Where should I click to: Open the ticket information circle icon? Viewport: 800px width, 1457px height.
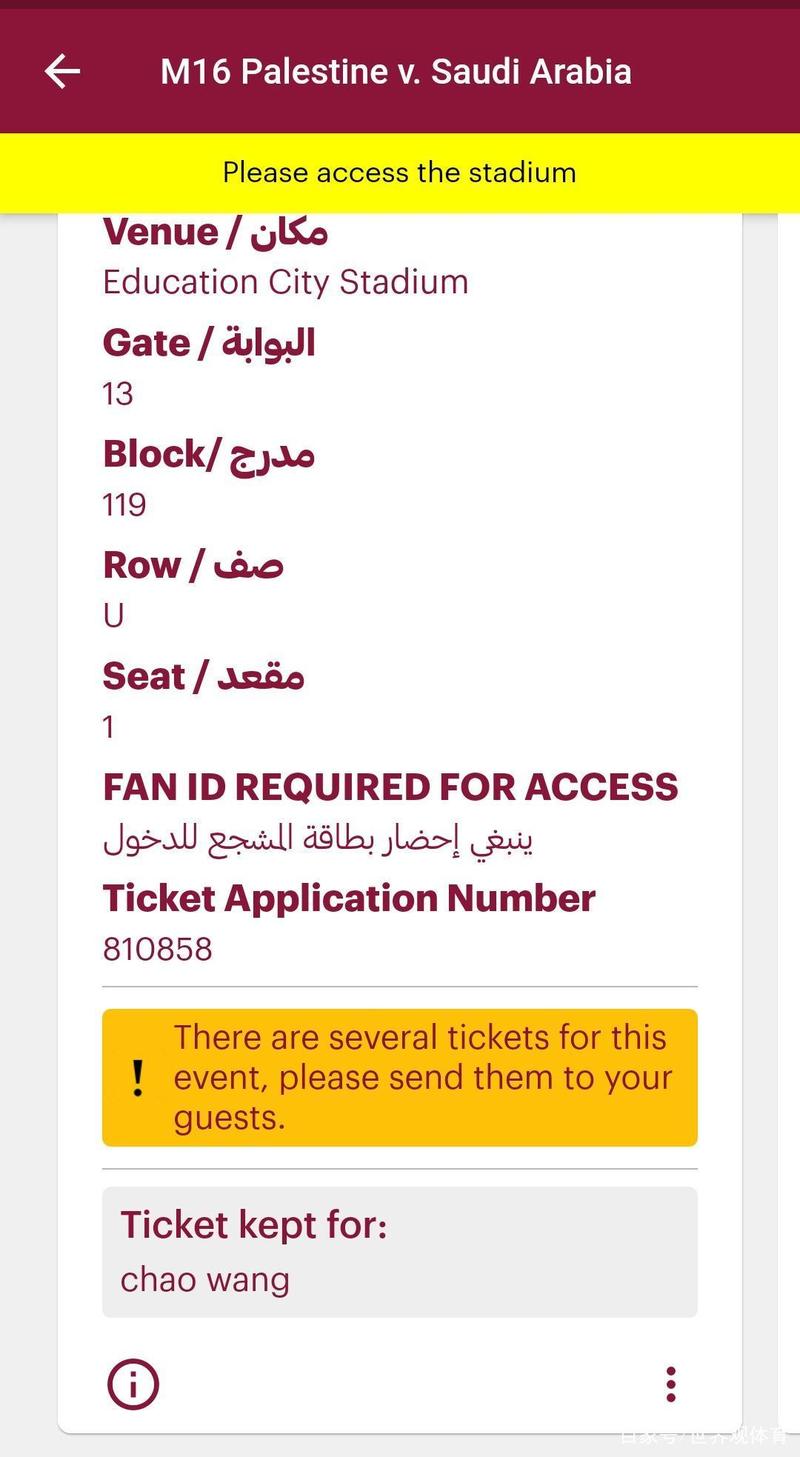pos(133,1384)
